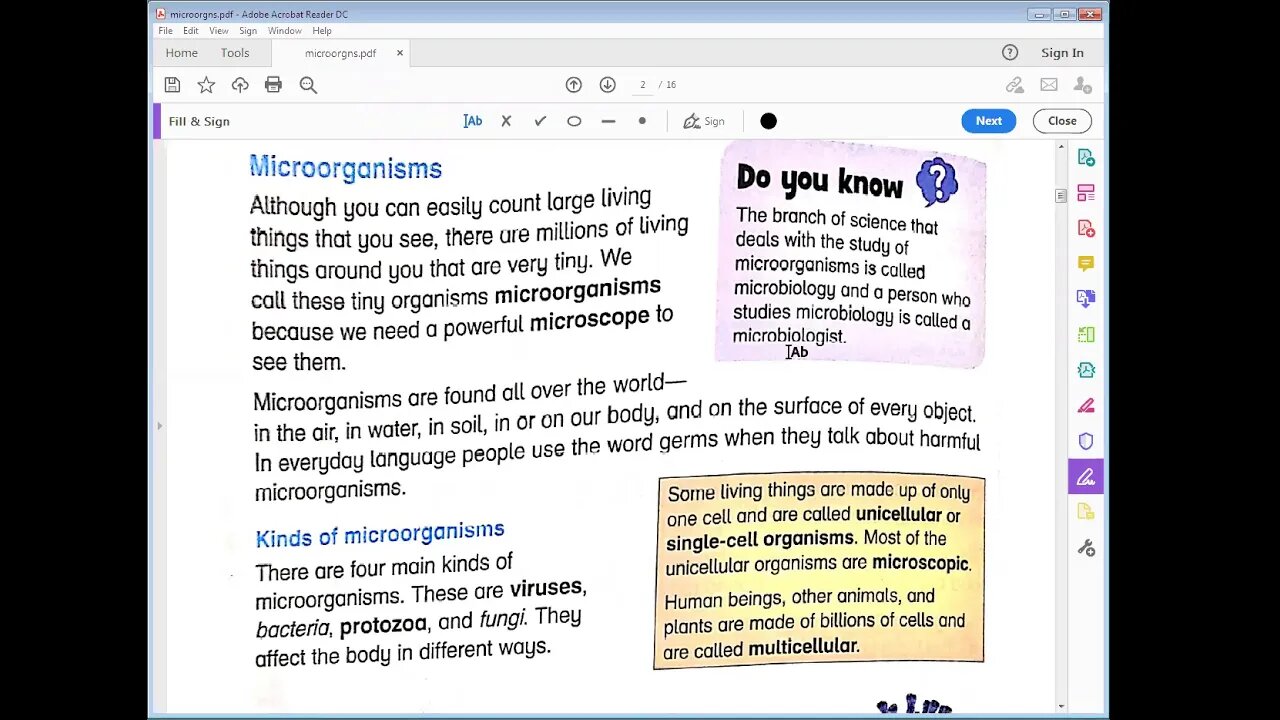Select the circle tool
Image resolution: width=1280 pixels, height=720 pixels.
pos(574,121)
